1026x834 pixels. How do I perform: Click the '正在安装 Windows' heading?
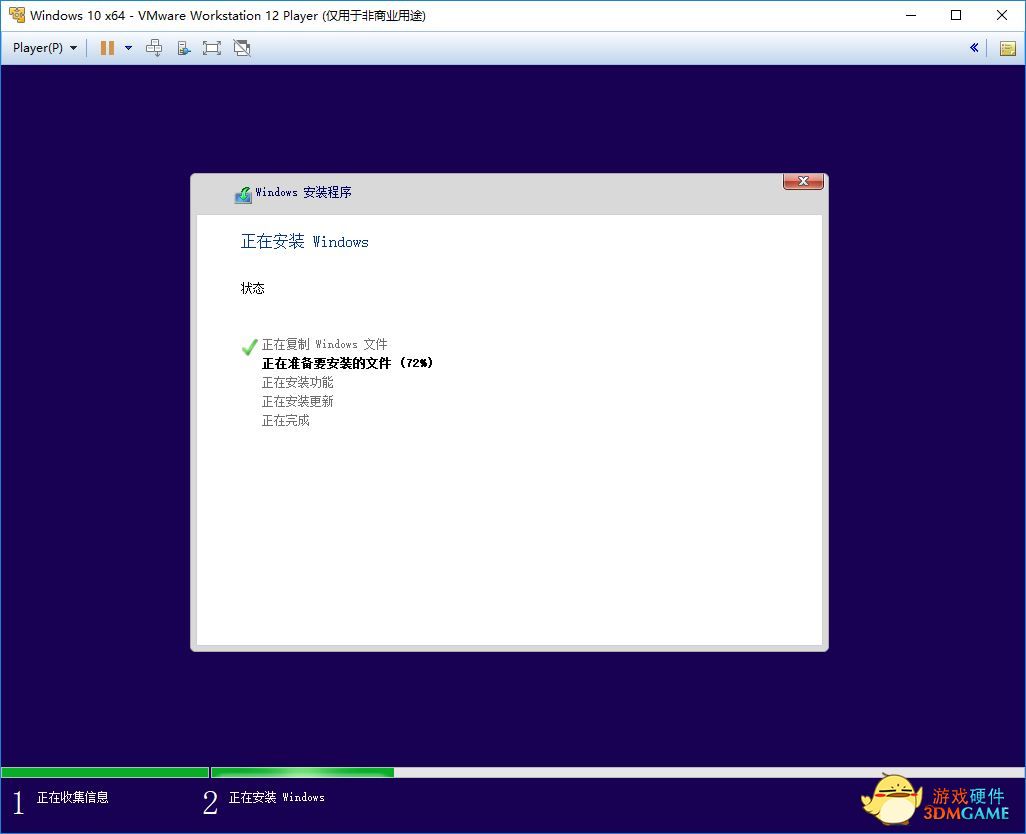(x=305, y=241)
